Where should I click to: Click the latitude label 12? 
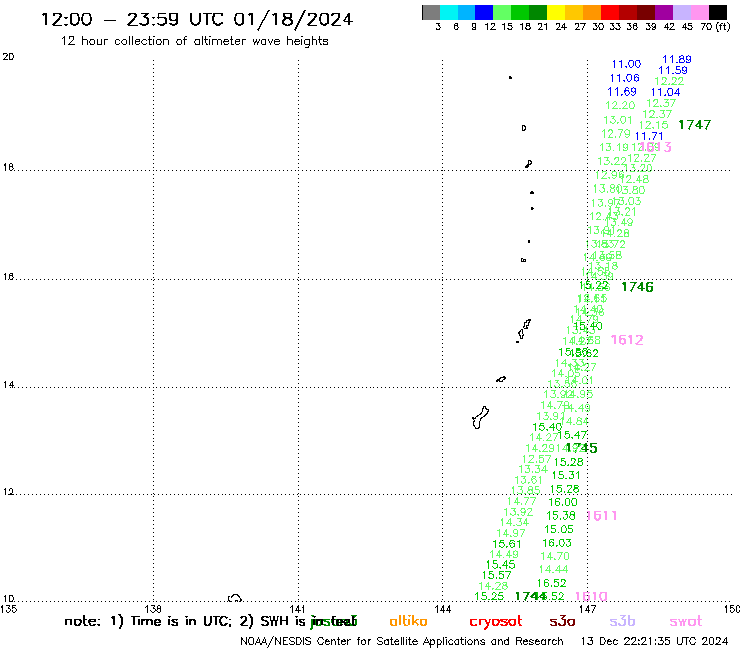coord(8,492)
